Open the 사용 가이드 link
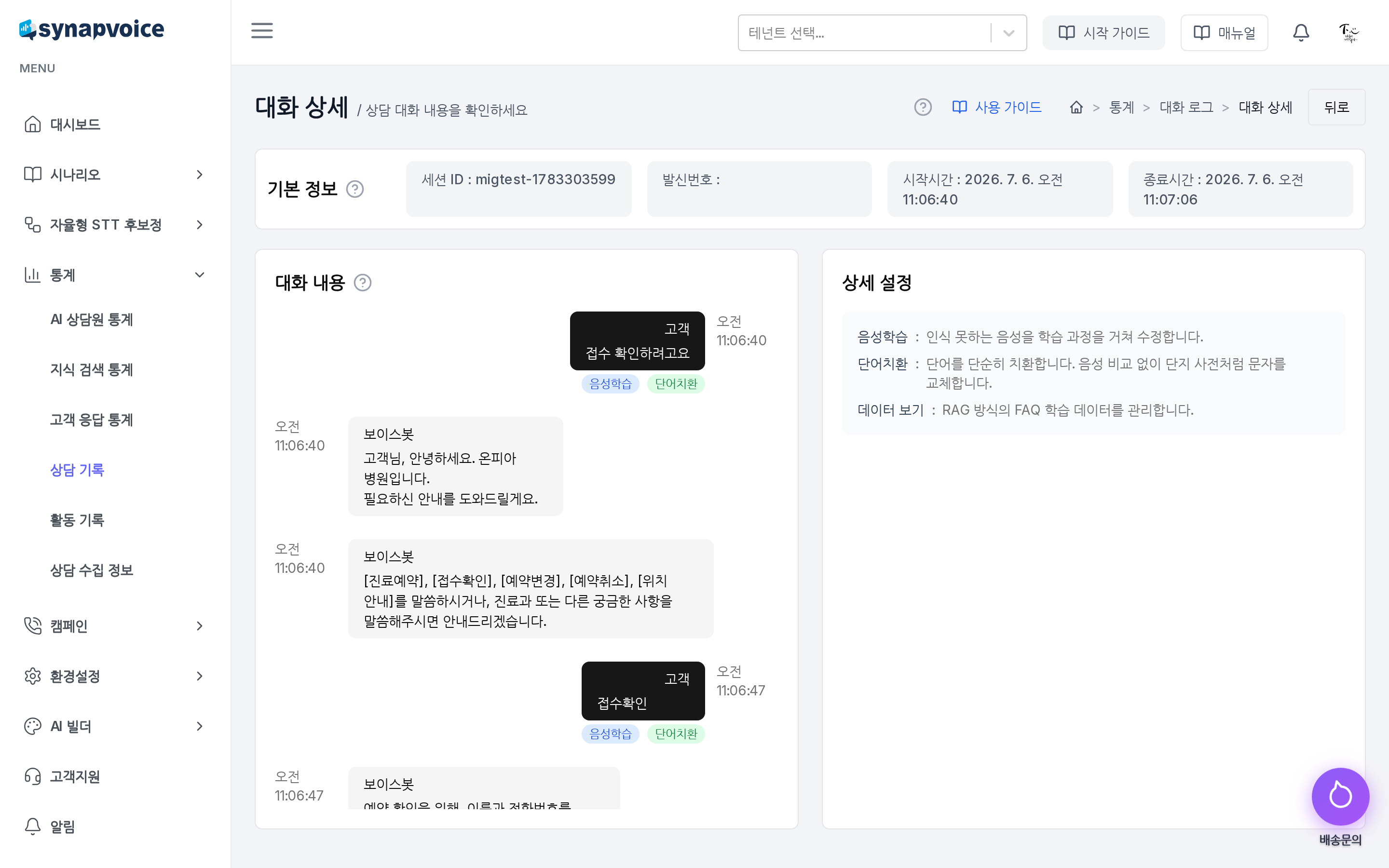This screenshot has height=868, width=1389. pos(996,108)
